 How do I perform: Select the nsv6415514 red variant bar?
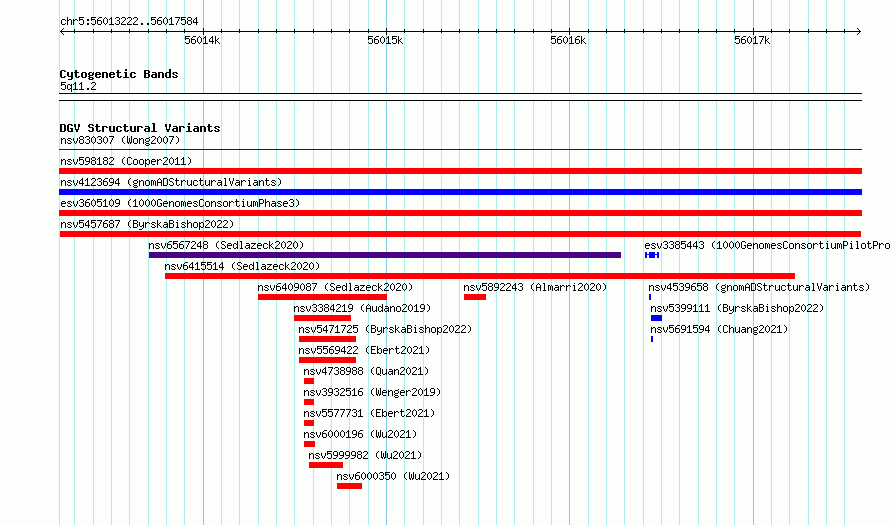click(480, 276)
